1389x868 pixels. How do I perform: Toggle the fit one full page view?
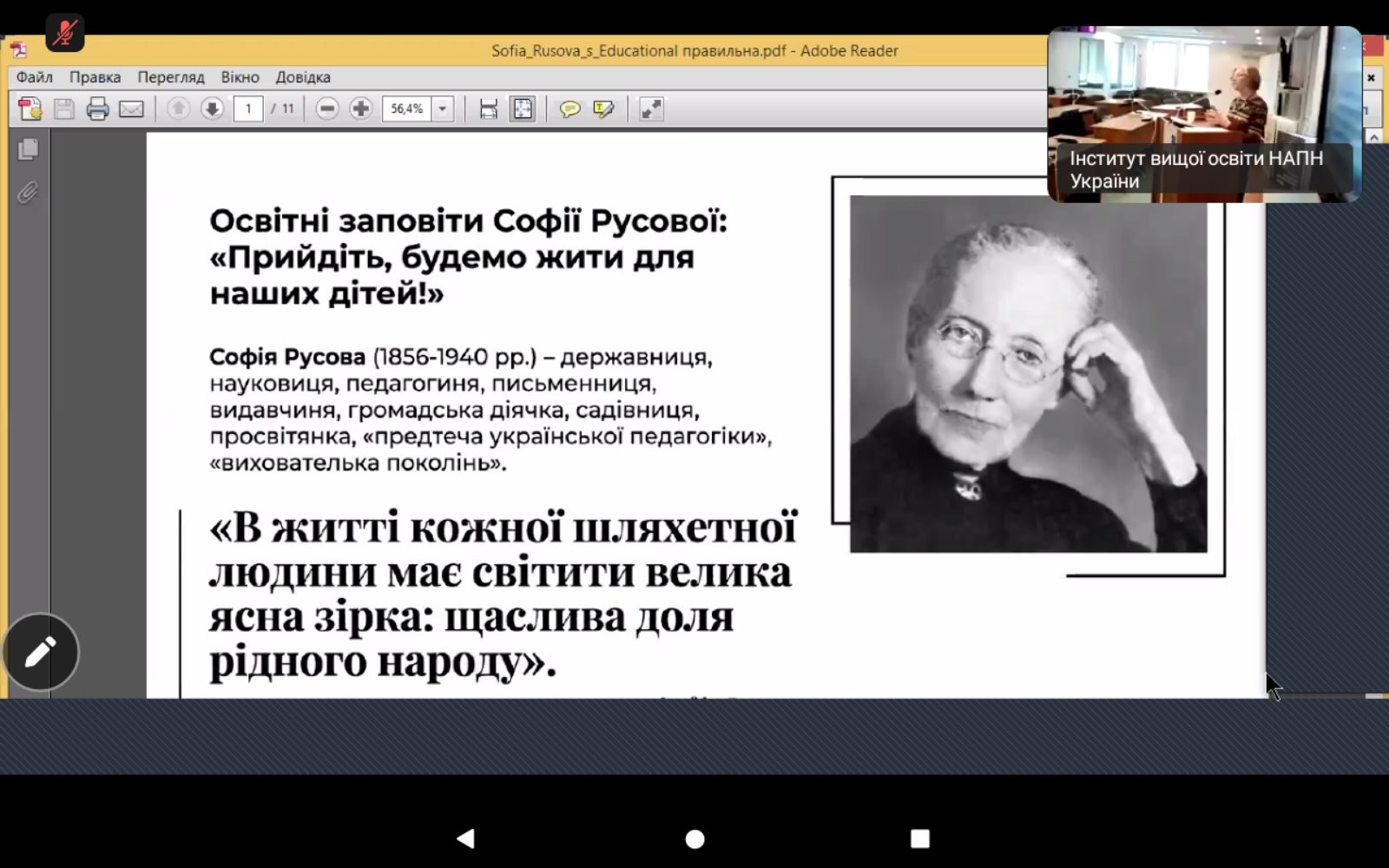coord(523,109)
